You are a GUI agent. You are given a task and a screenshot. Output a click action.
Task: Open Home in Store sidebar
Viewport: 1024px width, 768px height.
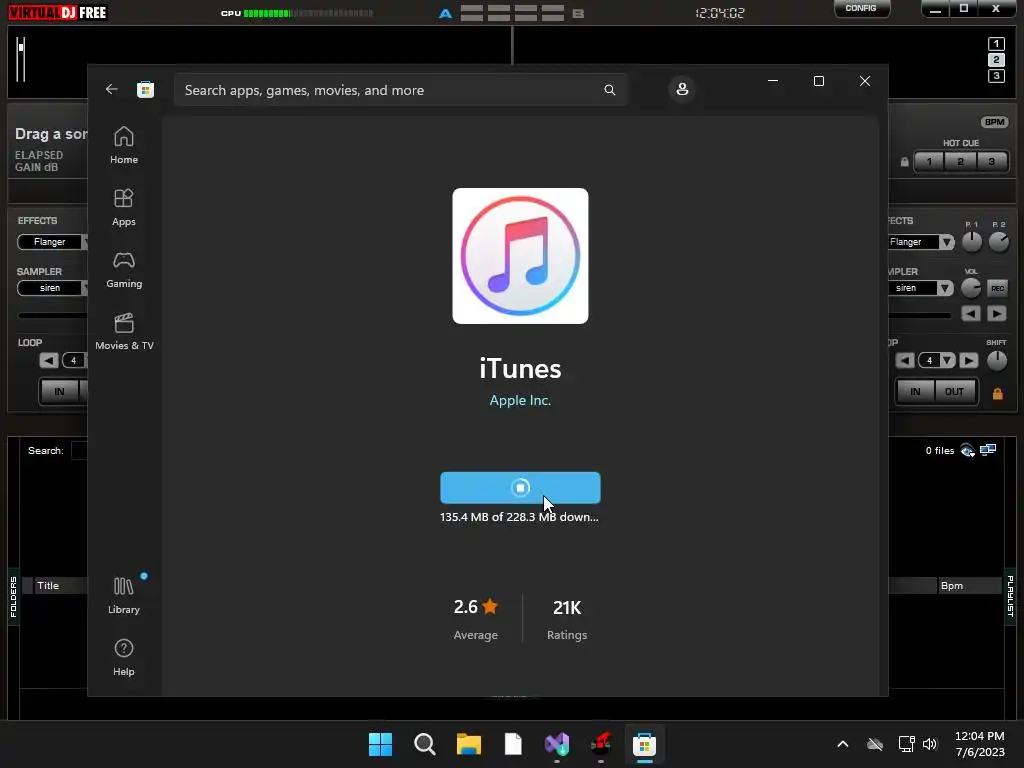(x=123, y=145)
